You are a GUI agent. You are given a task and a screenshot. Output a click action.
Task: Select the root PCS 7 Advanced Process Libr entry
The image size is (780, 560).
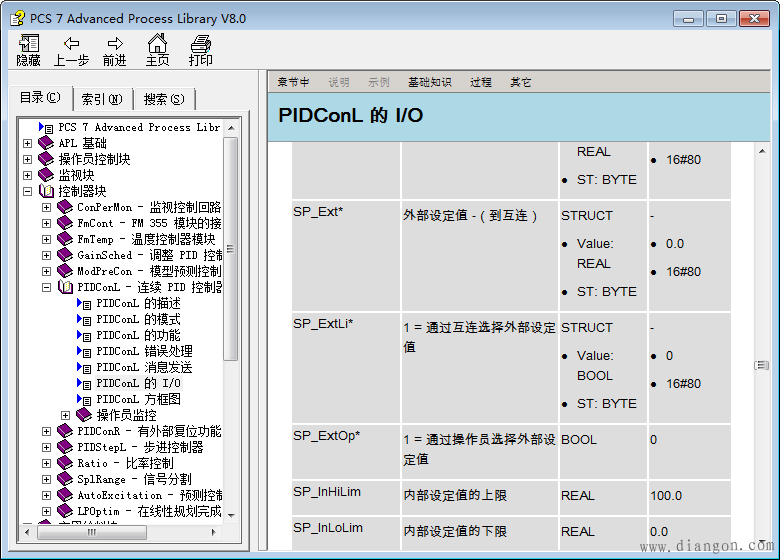[139, 127]
